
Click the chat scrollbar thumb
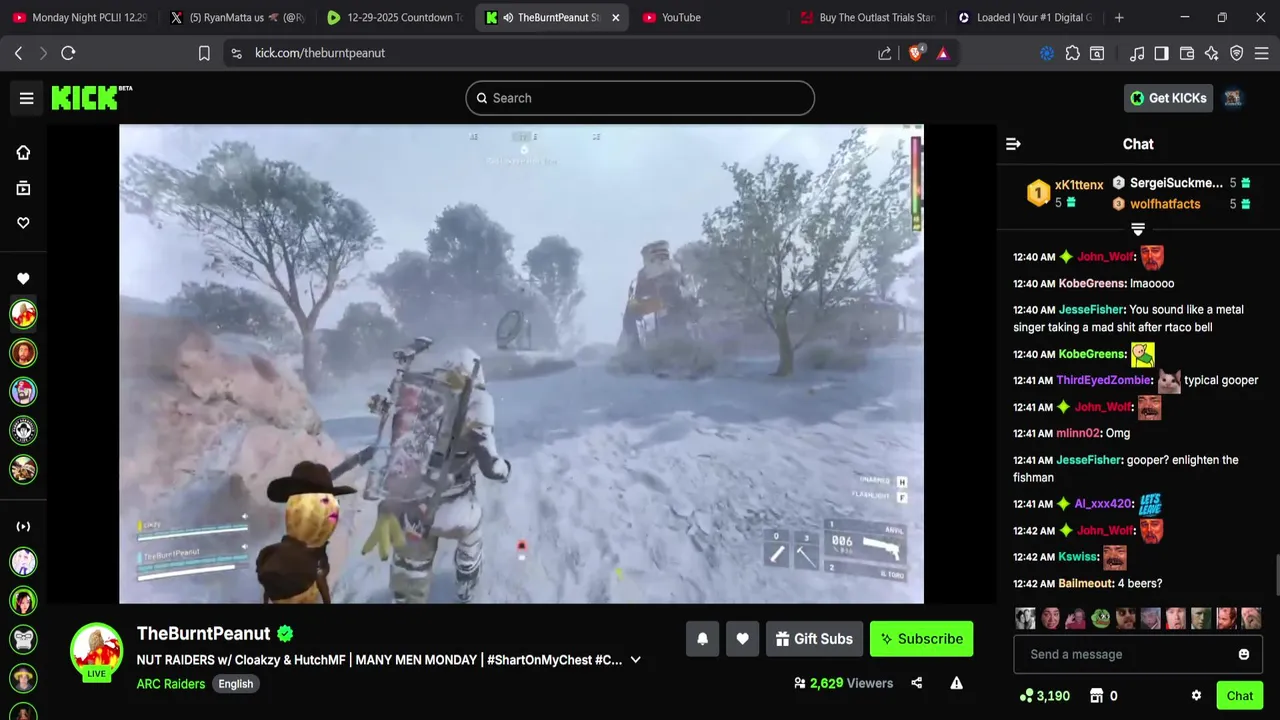tap(1276, 574)
